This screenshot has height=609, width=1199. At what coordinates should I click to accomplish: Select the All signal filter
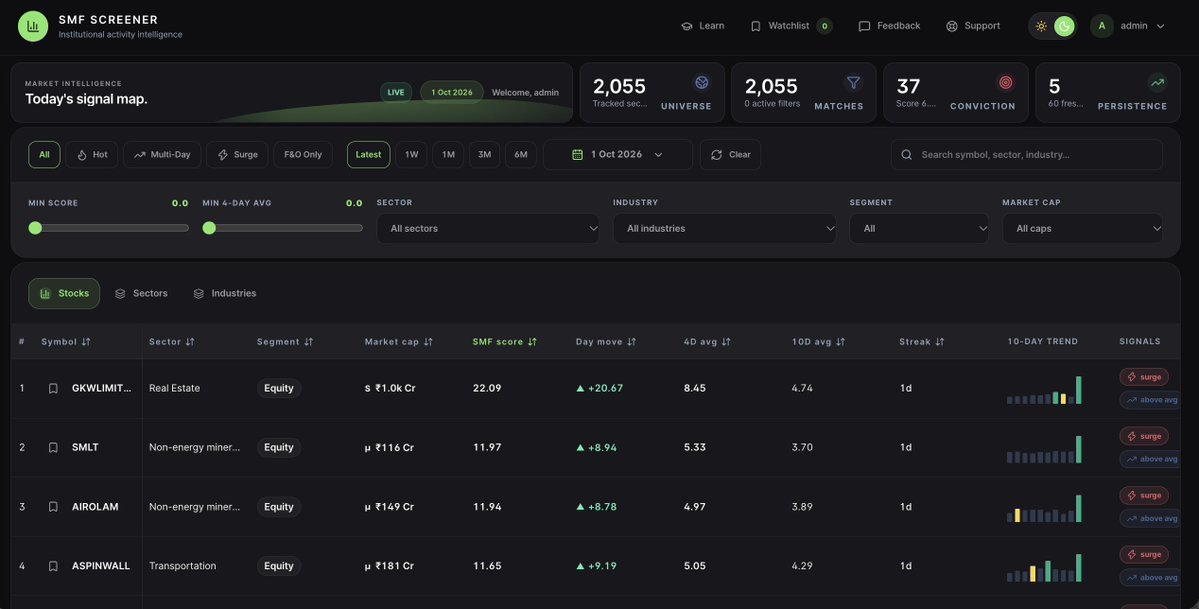tap(44, 155)
